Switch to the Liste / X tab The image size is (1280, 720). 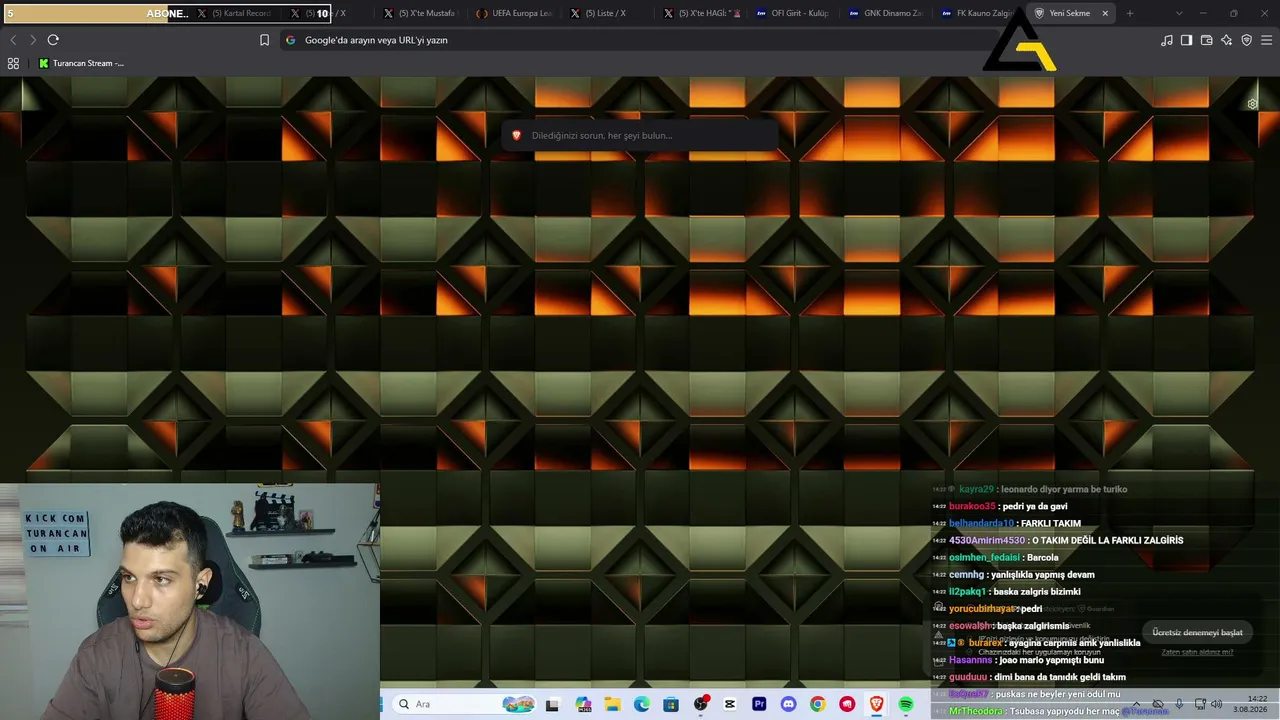pos(607,13)
